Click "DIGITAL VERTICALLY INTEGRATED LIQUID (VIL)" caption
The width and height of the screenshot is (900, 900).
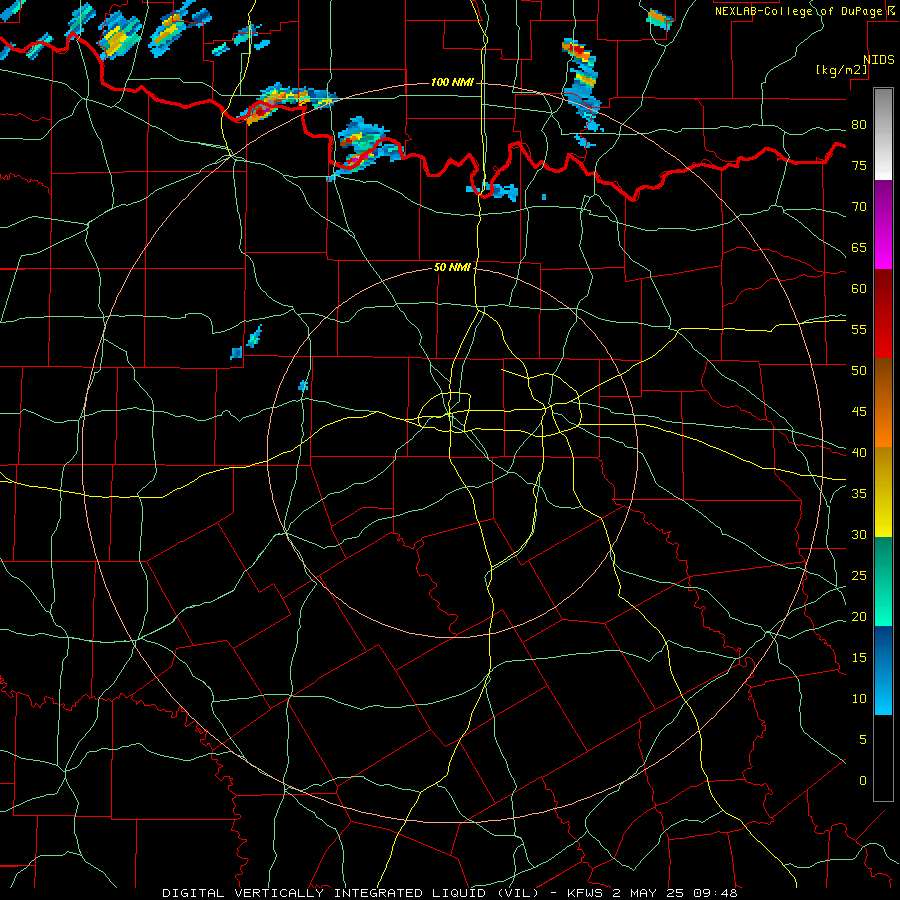tap(352, 893)
